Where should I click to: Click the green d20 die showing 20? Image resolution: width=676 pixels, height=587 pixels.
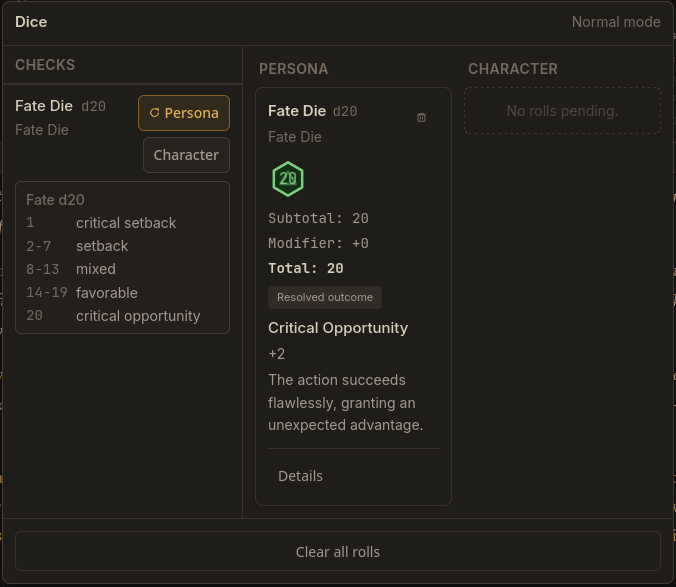(288, 179)
